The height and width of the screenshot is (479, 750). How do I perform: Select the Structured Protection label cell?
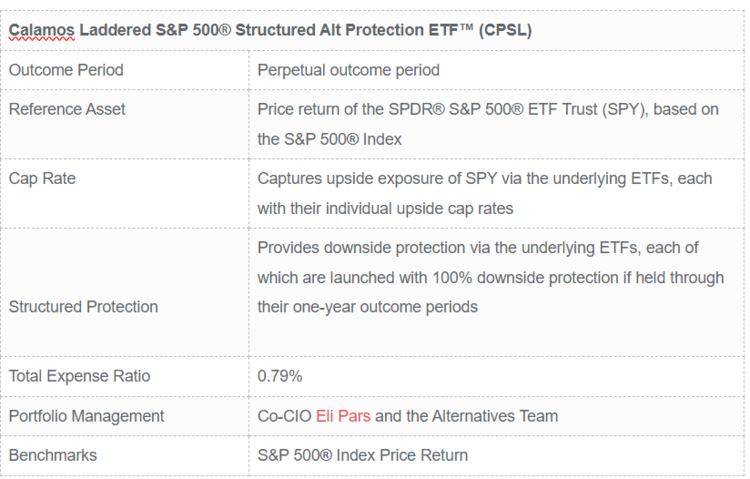[83, 307]
